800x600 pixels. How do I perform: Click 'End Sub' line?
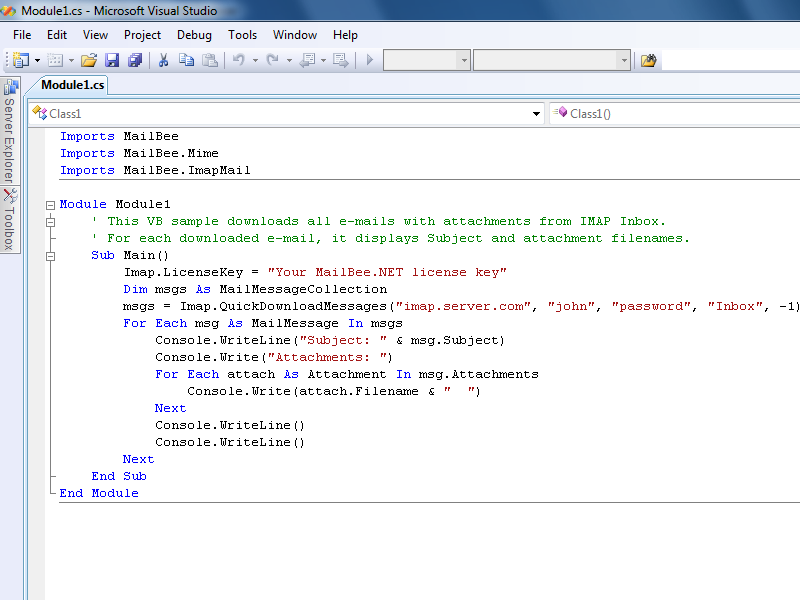119,477
